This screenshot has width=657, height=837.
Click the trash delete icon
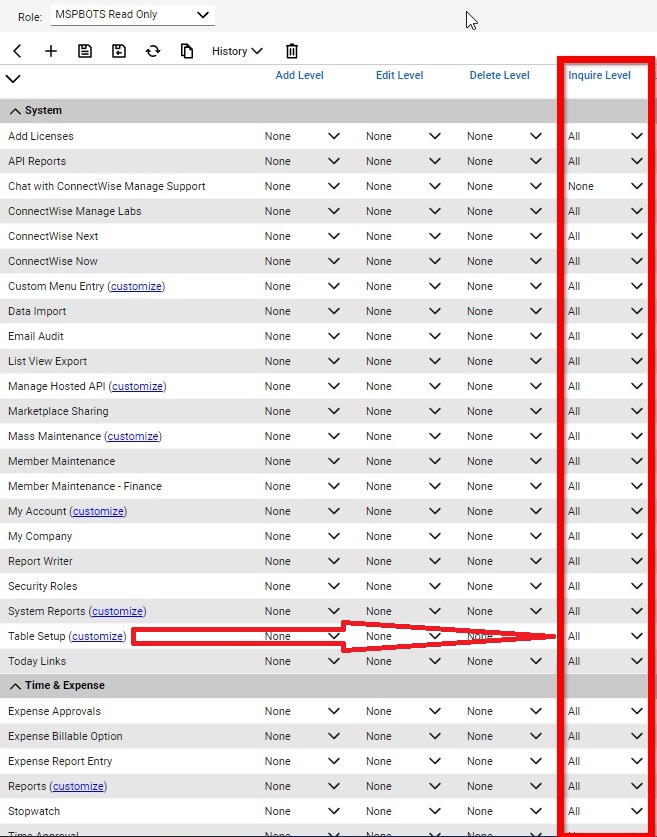[292, 51]
